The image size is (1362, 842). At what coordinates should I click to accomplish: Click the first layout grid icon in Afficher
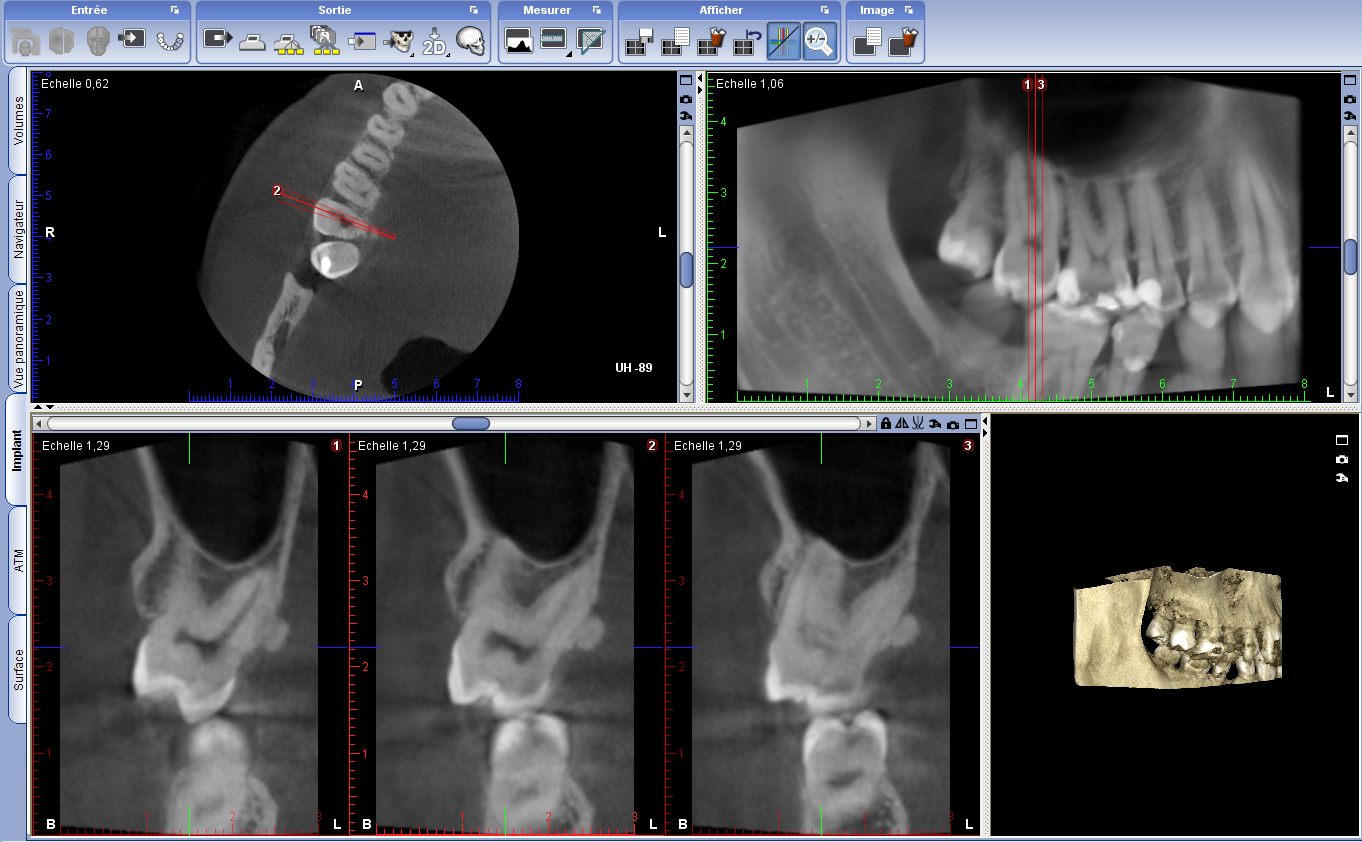639,41
